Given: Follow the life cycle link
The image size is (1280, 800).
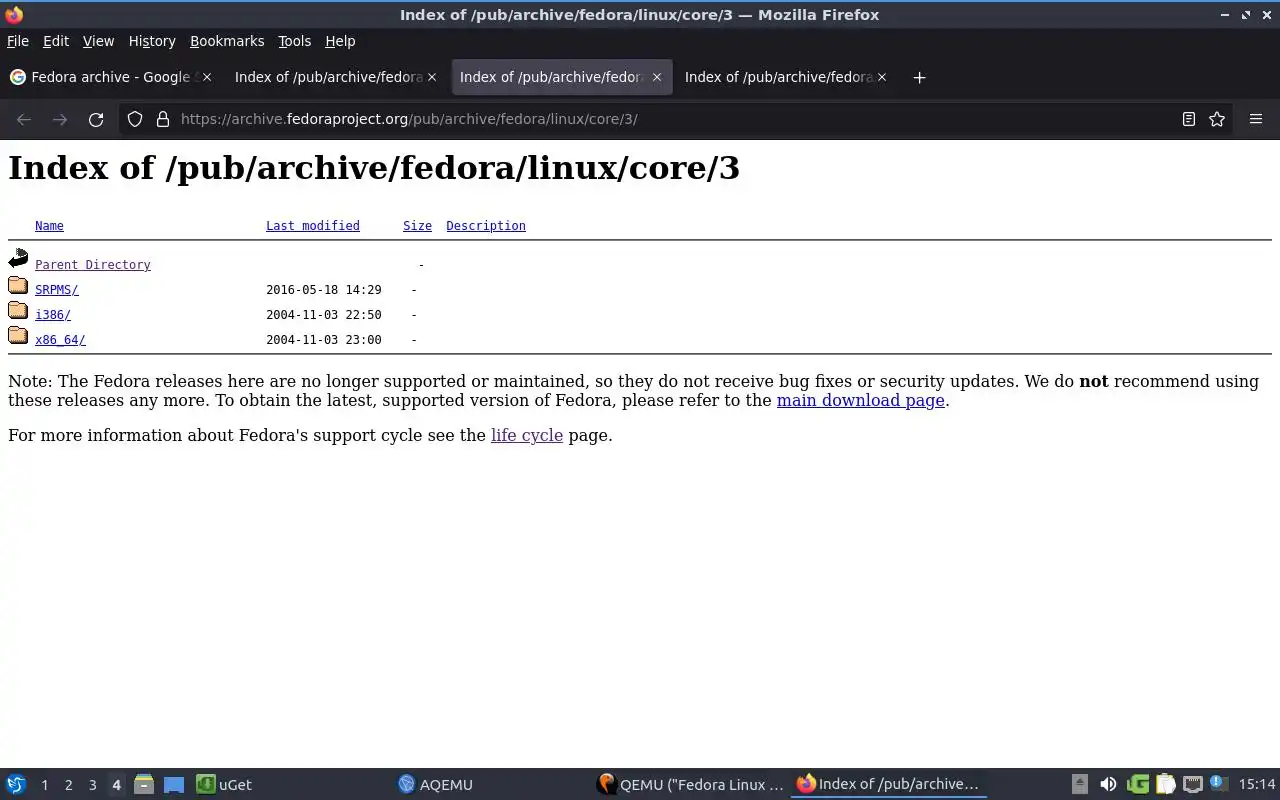Looking at the screenshot, I should click(527, 435).
